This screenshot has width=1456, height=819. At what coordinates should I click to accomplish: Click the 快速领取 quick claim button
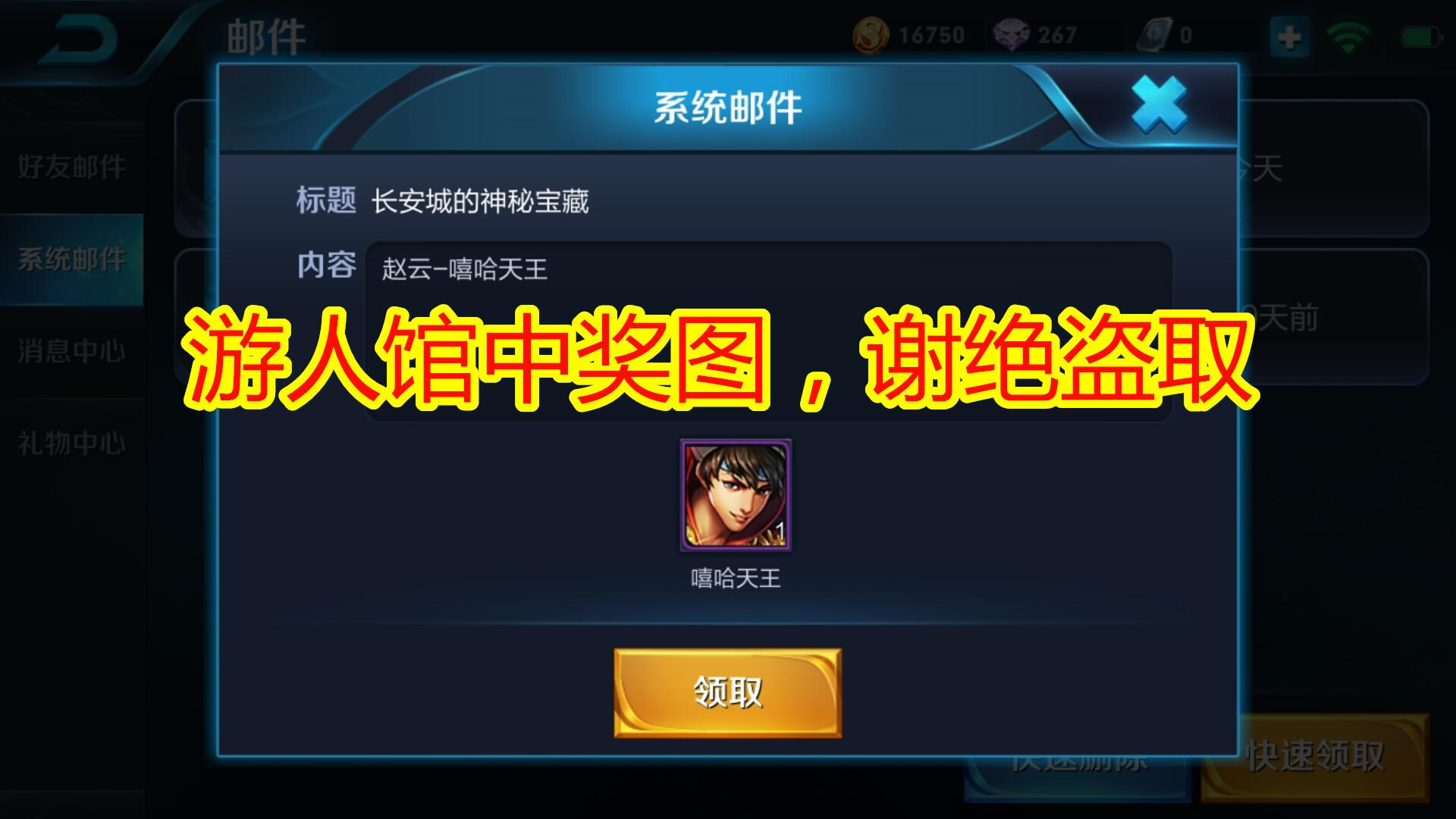click(x=1315, y=757)
